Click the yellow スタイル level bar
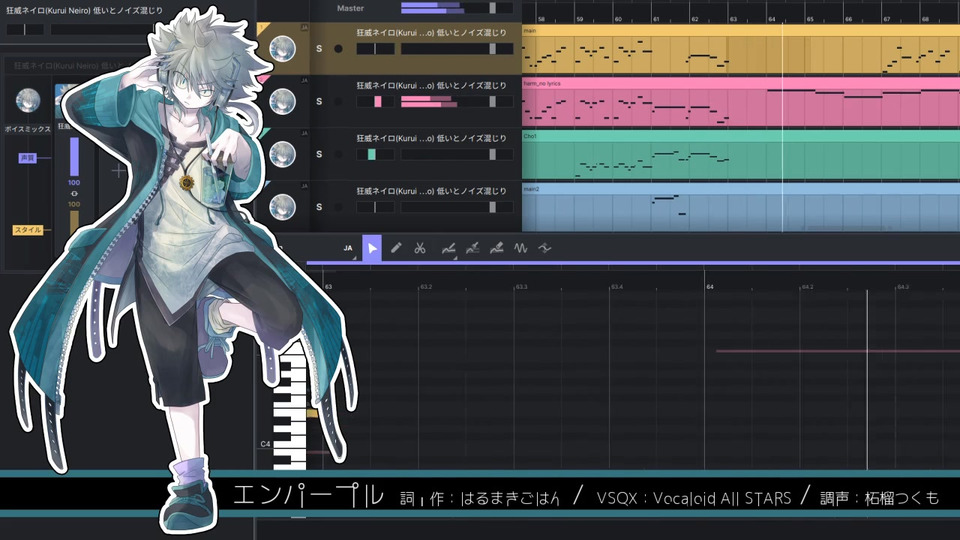 (x=74, y=223)
